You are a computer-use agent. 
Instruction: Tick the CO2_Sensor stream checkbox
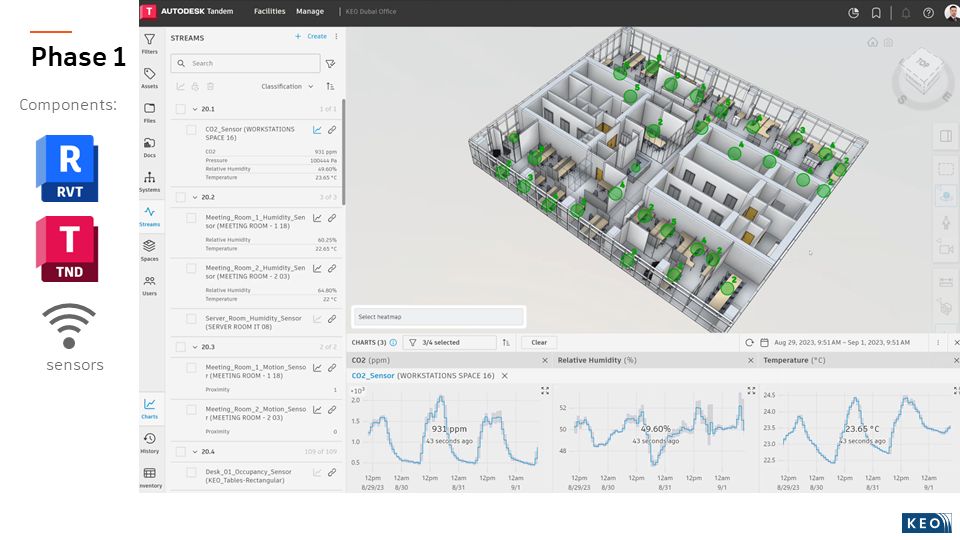(191, 130)
